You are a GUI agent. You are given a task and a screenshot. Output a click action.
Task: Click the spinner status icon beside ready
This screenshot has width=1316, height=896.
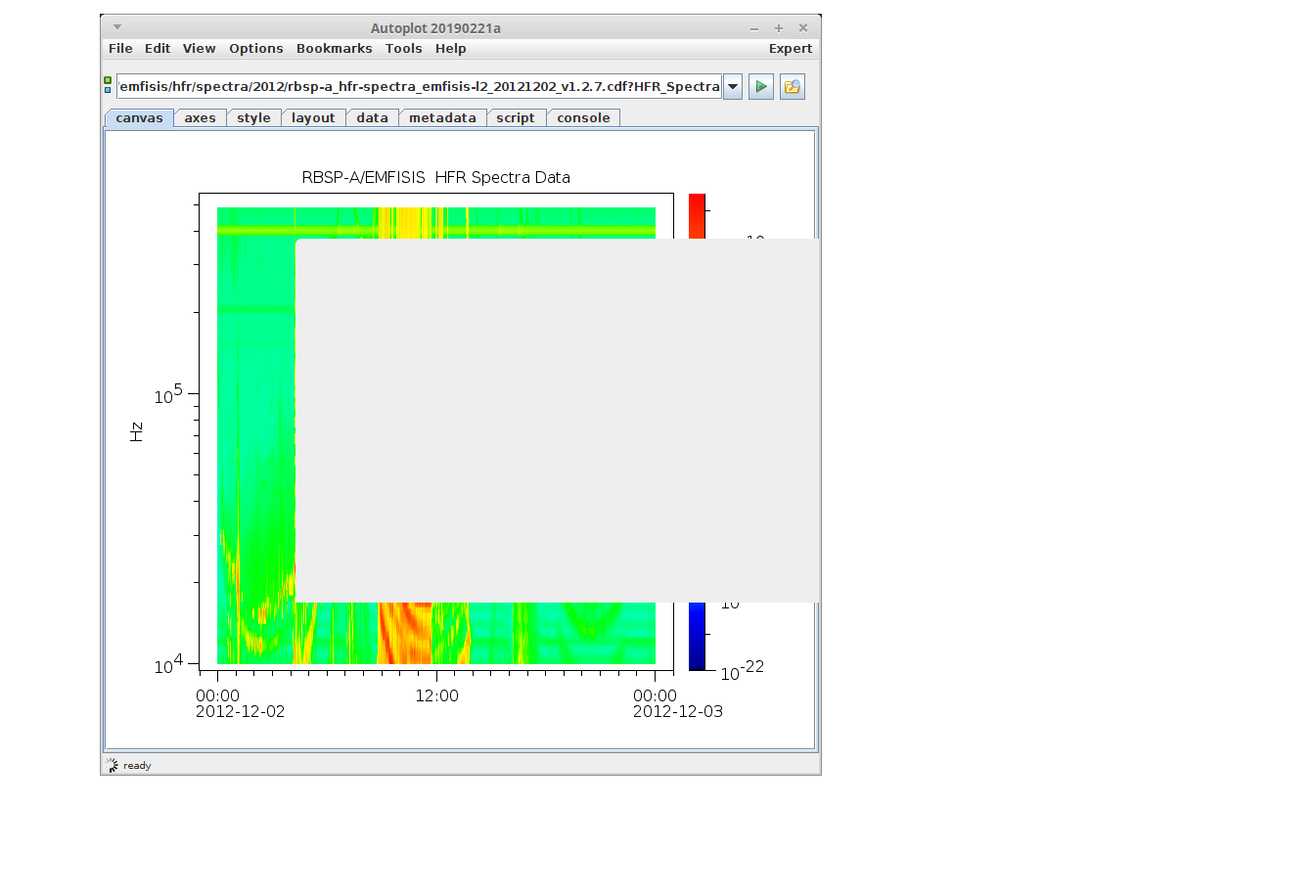pyautogui.click(x=113, y=765)
